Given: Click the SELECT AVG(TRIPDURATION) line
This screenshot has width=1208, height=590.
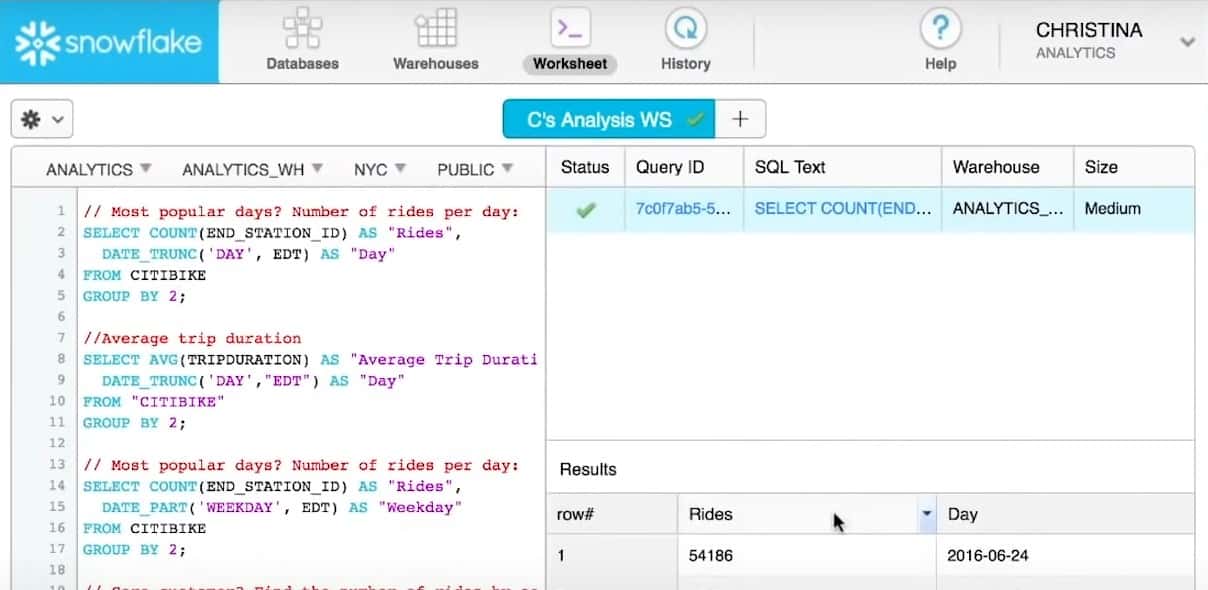Looking at the screenshot, I should pyautogui.click(x=310, y=359).
